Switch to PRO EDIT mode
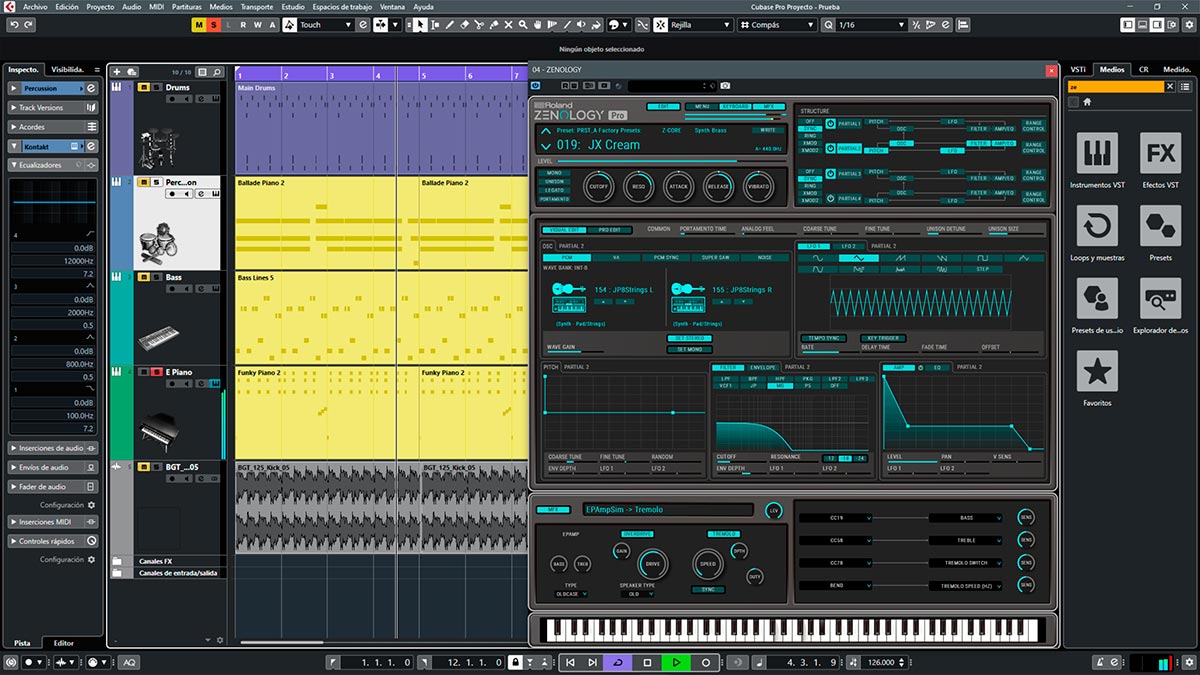1200x675 pixels. (610, 230)
